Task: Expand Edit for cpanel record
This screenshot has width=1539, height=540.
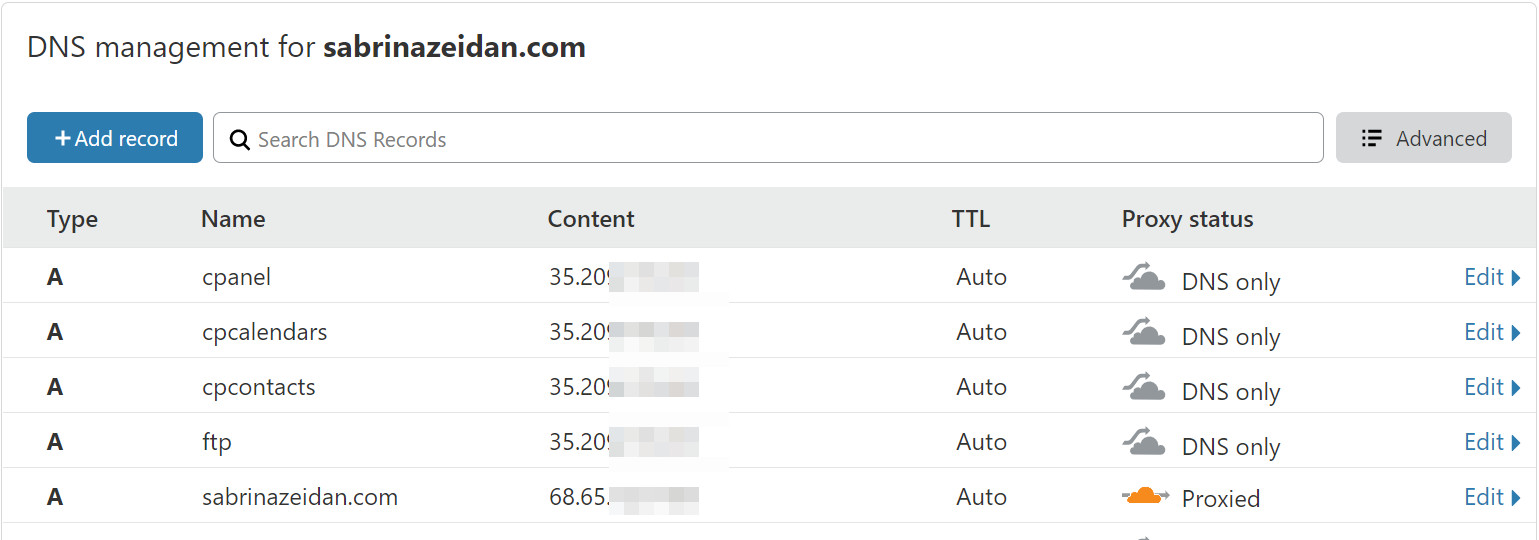Action: pyautogui.click(x=1492, y=277)
